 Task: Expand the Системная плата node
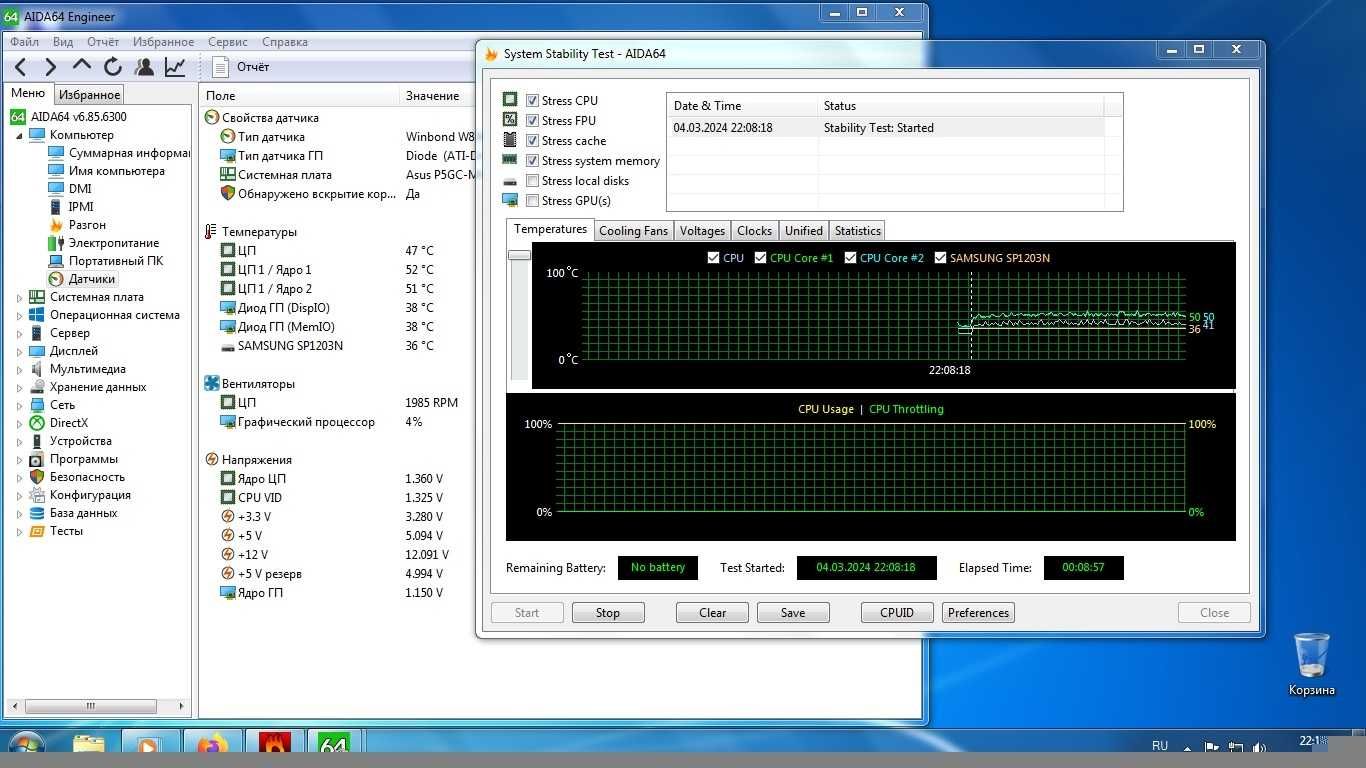pos(19,297)
